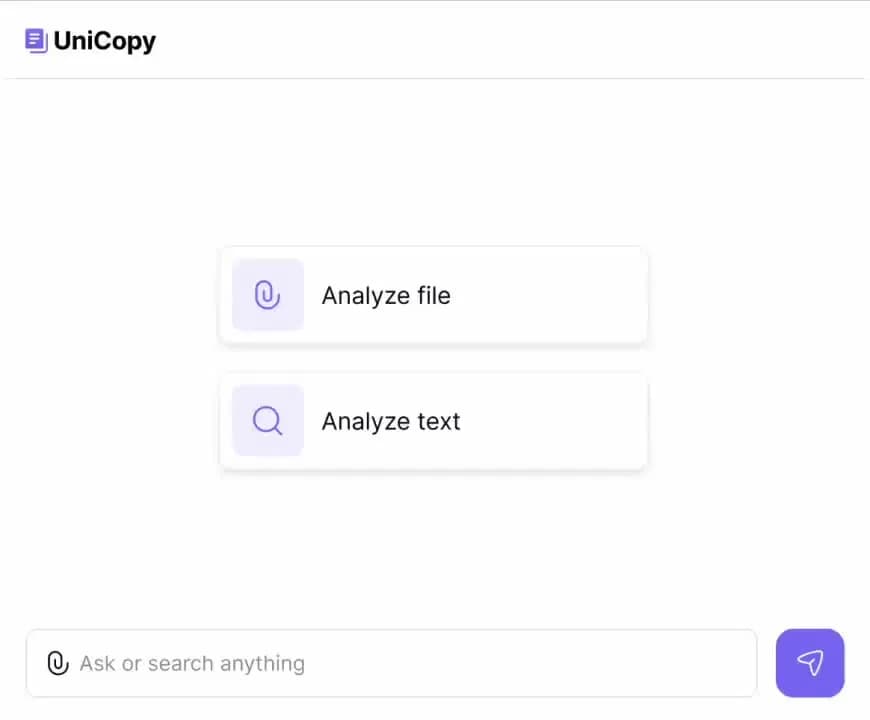The height and width of the screenshot is (720, 870).
Task: Click the placeholder text in the search box
Action: pos(193,663)
